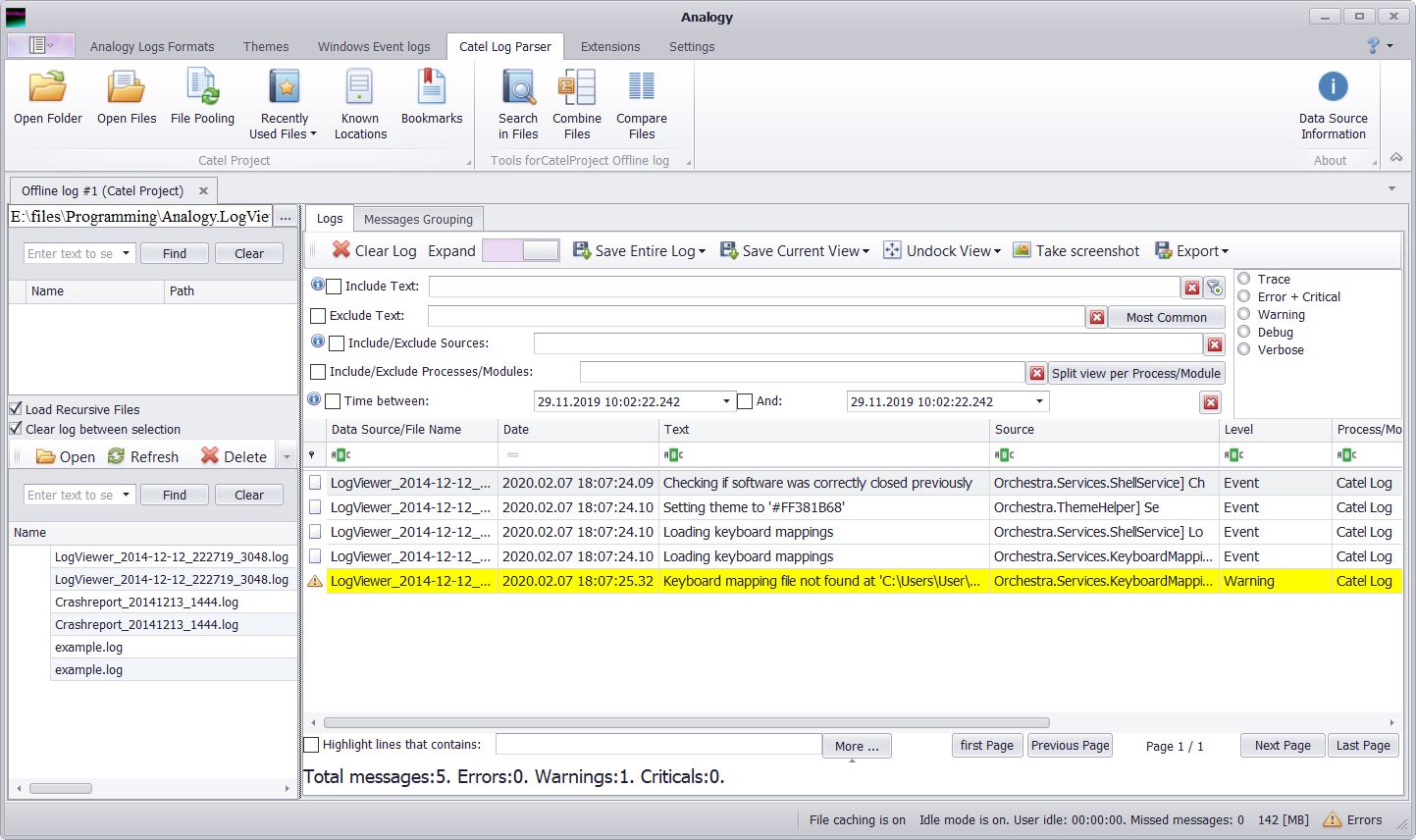Clear the Processes/Modules filter field
Viewport: 1416px width, 840px height.
(x=1036, y=373)
